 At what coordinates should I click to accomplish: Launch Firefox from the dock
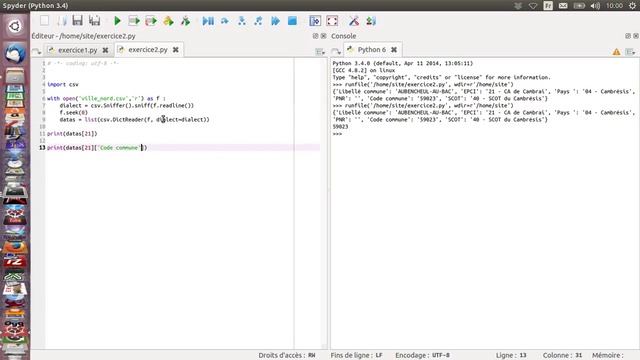click(x=15, y=246)
